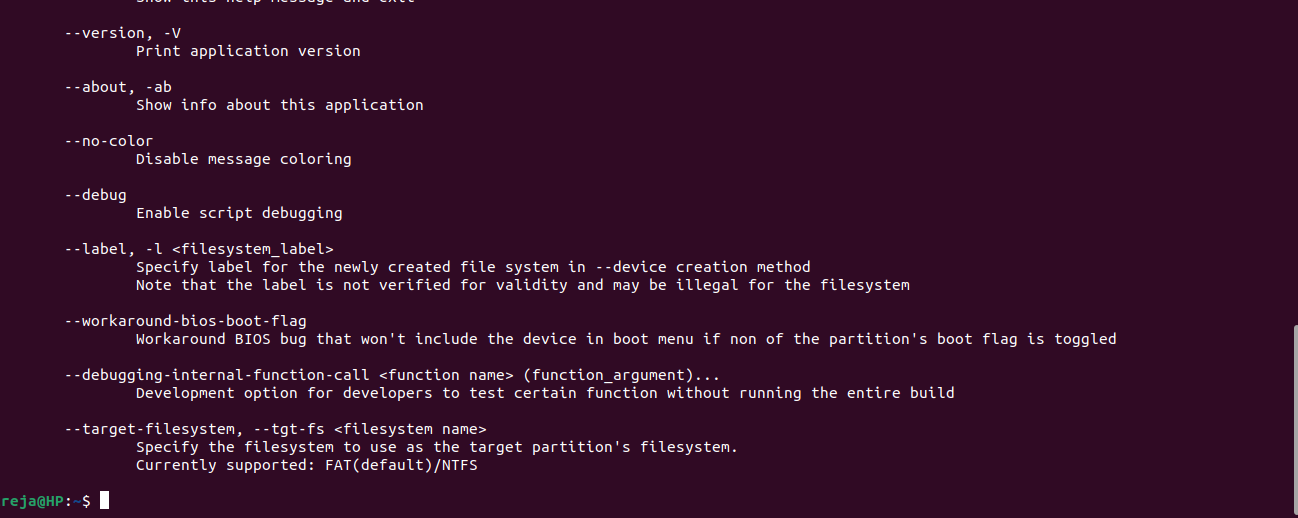Click the 'Currently supported: FAT(default)/NTFS' line
Screen dimensions: 1298x518
pyautogui.click(x=306, y=465)
